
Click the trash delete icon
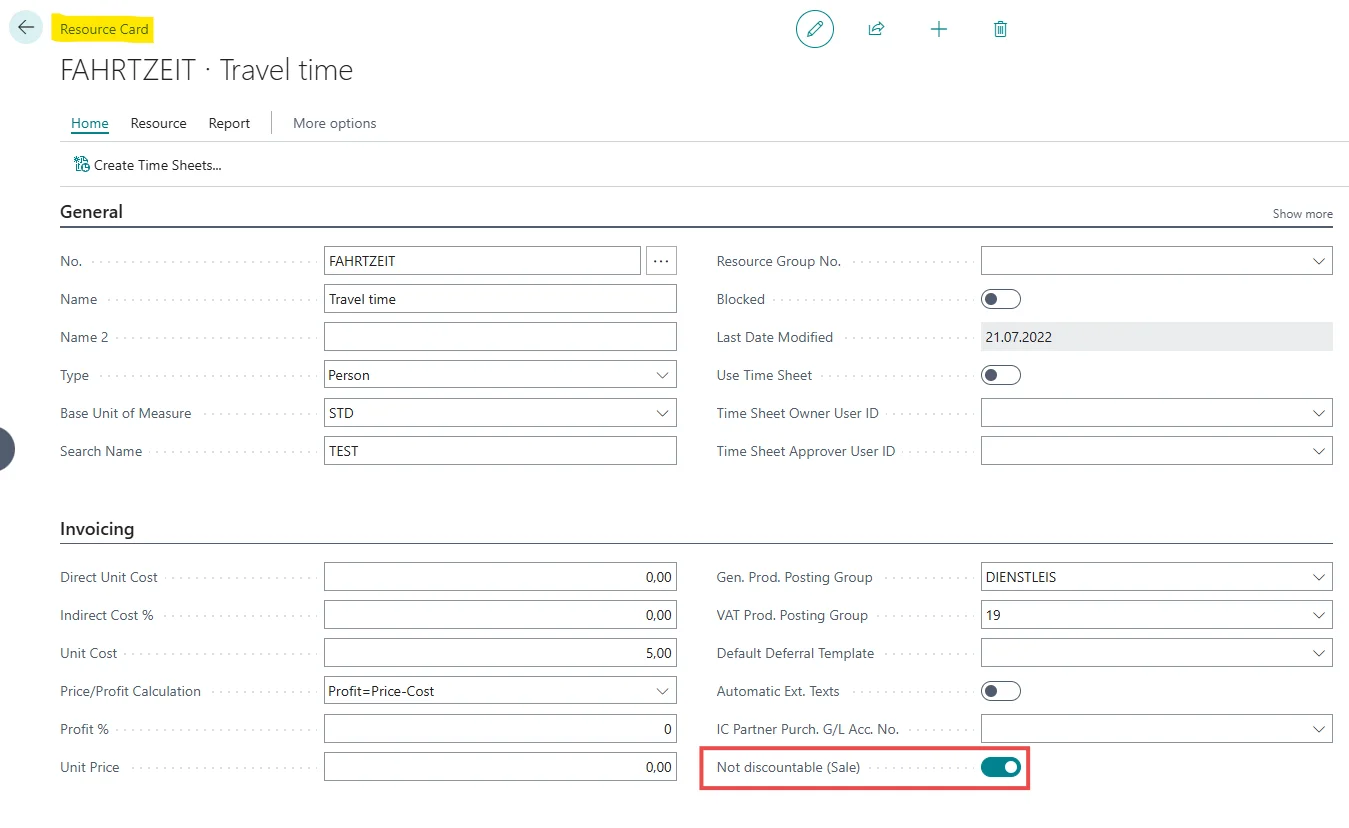[x=1000, y=29]
